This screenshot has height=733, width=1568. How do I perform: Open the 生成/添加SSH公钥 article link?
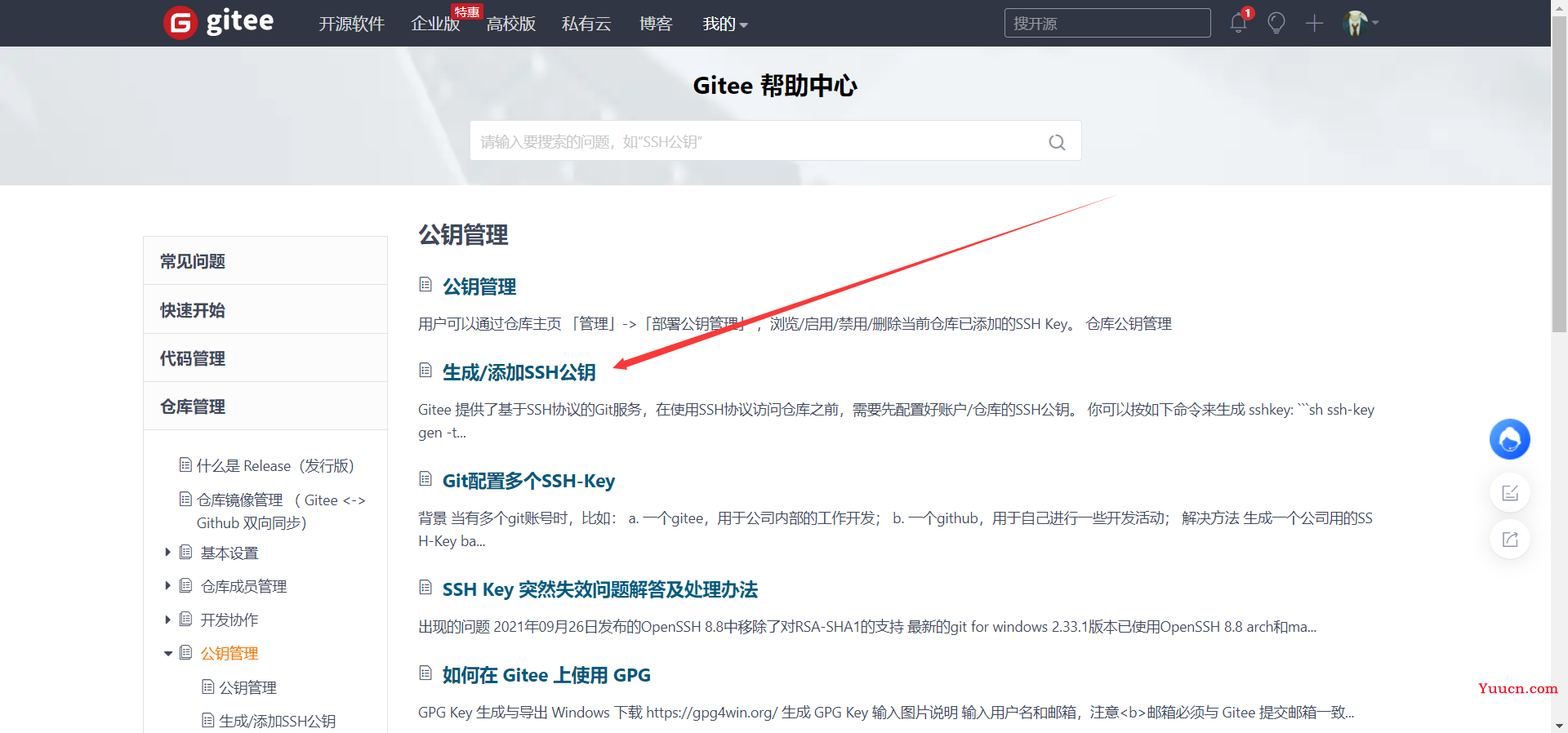click(519, 372)
